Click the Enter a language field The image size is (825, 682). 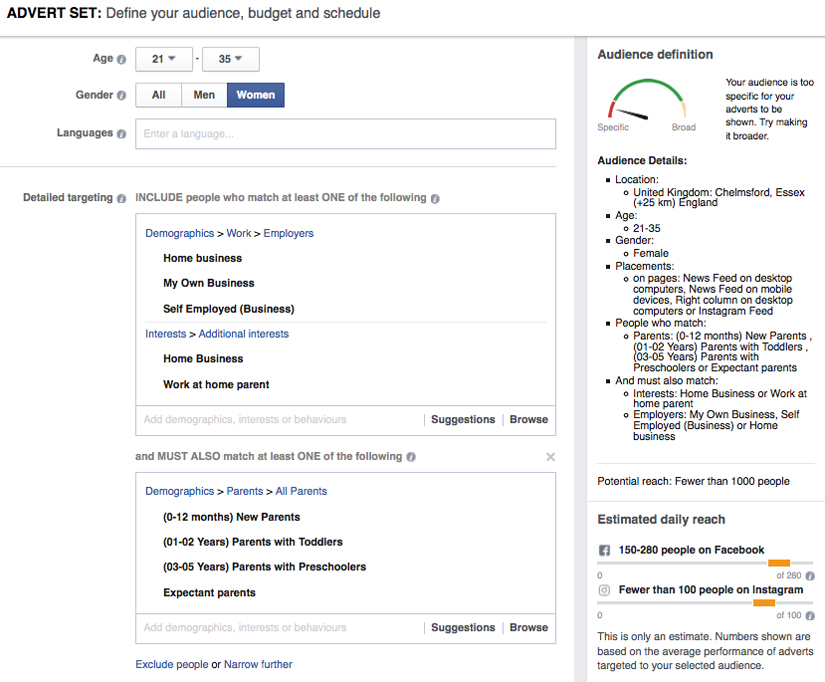pos(346,134)
